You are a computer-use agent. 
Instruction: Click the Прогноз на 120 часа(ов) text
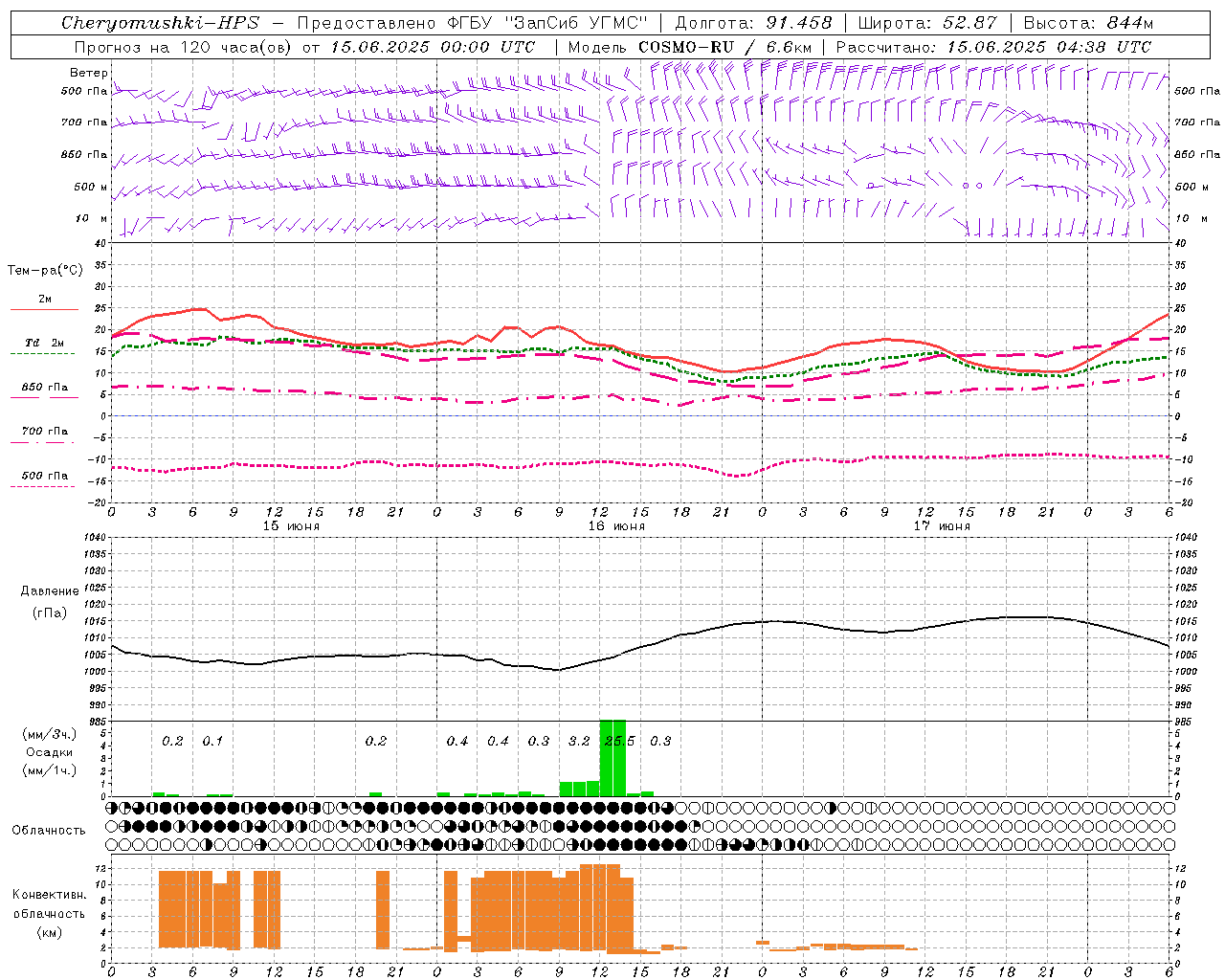click(x=184, y=46)
